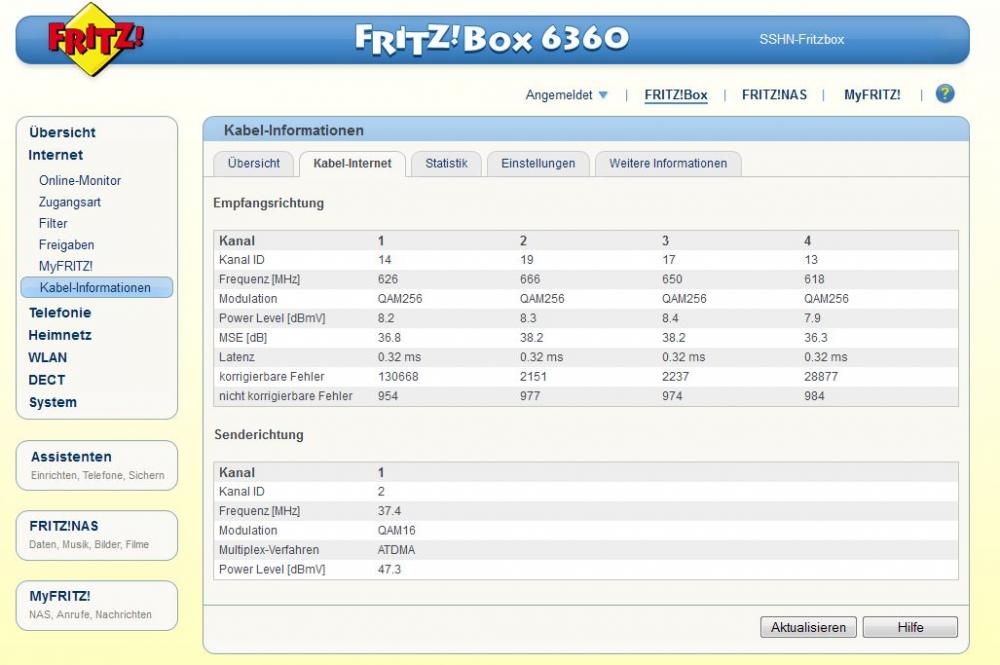Select Freigaben in the Internet submenu
The width and height of the screenshot is (1000, 665).
(67, 245)
